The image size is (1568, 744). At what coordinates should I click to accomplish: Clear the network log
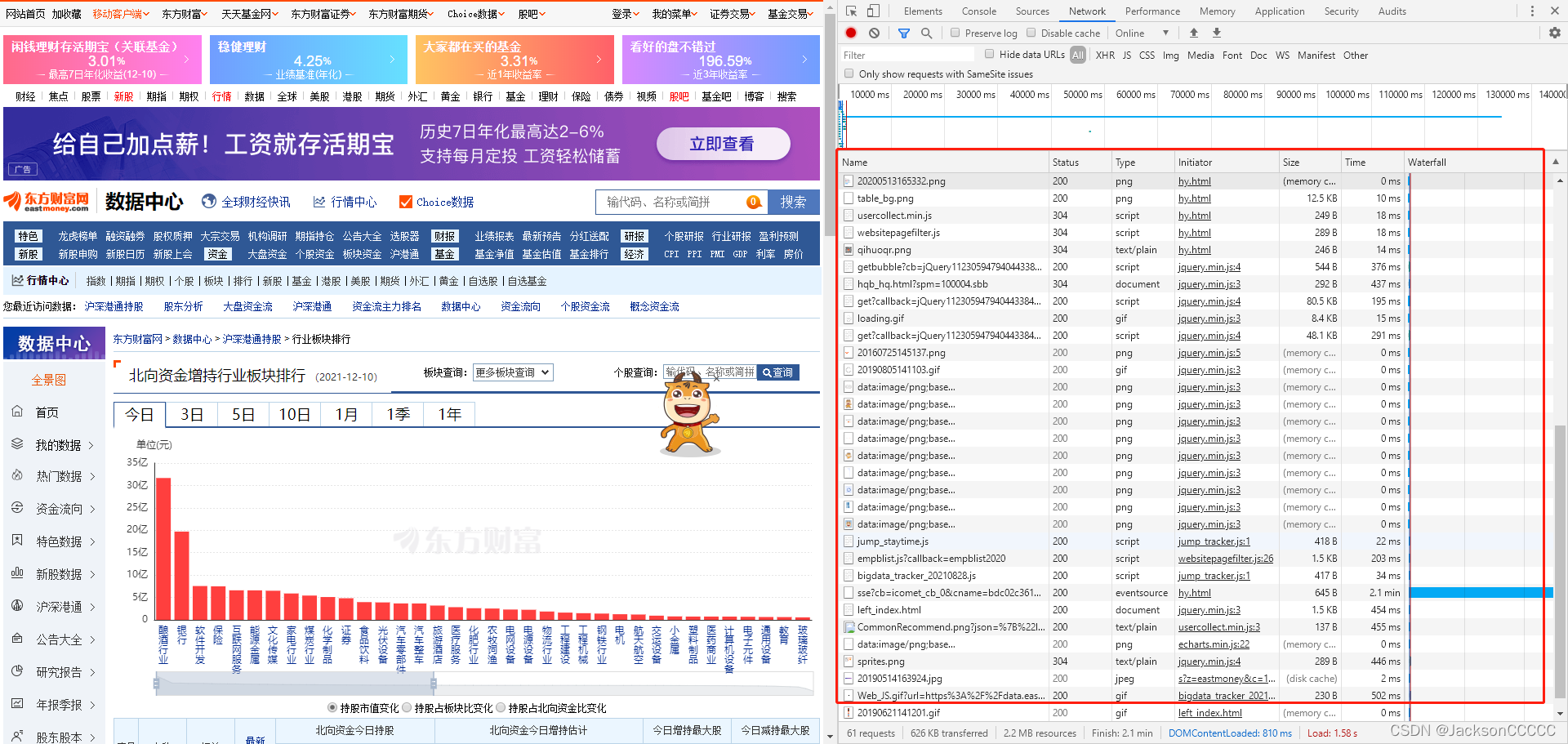click(x=874, y=33)
